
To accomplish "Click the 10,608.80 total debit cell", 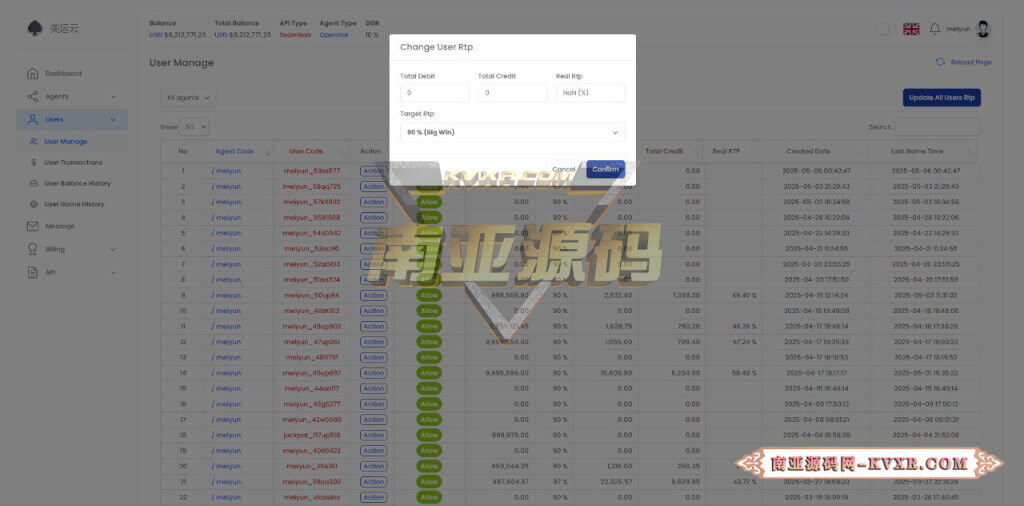I will coord(616,373).
